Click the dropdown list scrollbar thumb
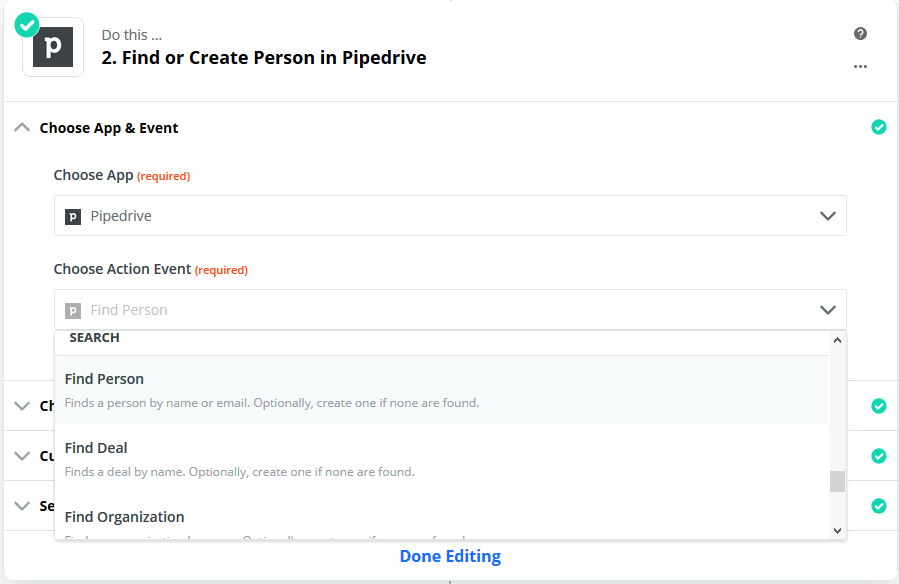Viewport: 899px width, 584px height. click(x=837, y=481)
